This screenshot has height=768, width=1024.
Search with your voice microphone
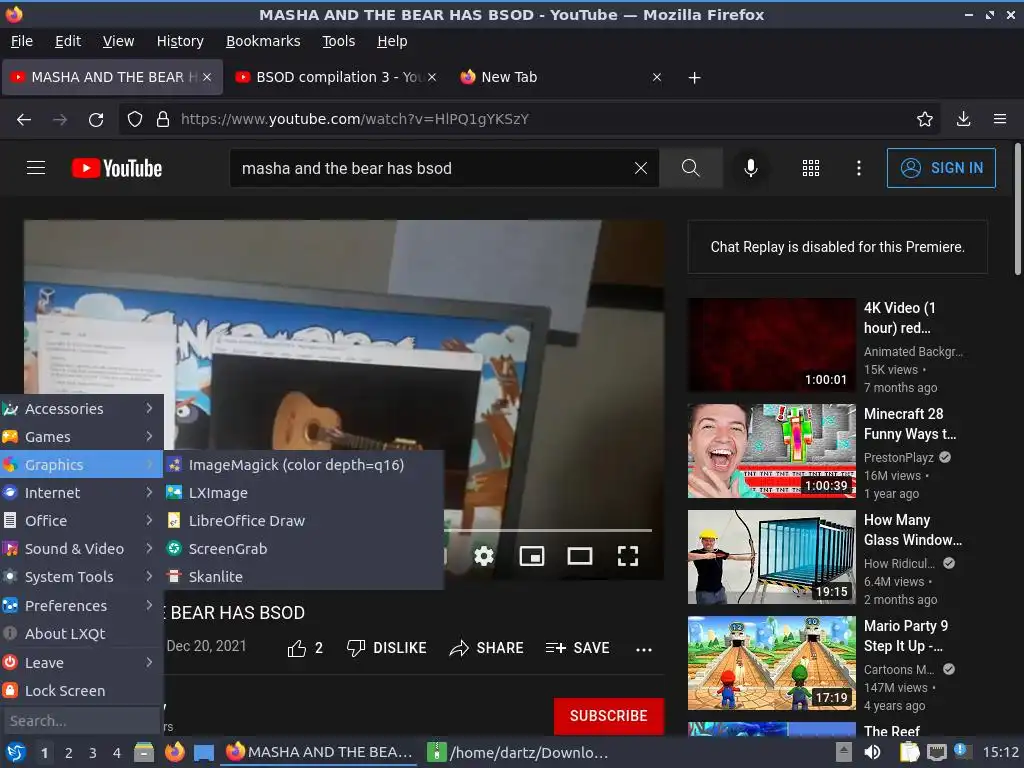[751, 168]
